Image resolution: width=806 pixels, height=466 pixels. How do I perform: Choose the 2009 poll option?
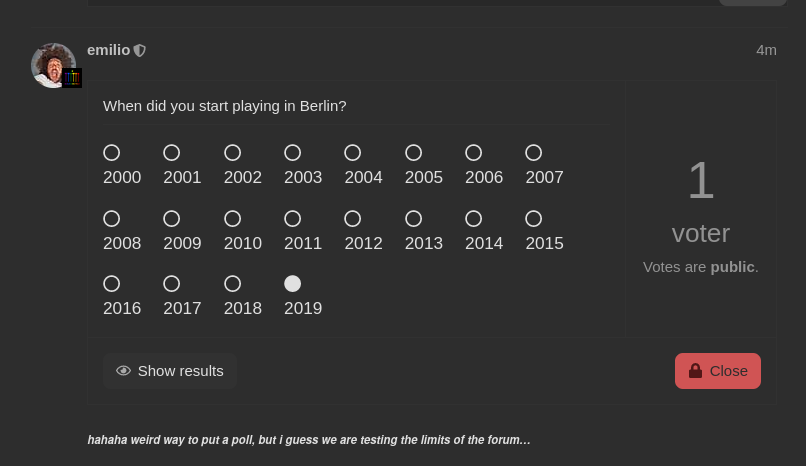172,219
